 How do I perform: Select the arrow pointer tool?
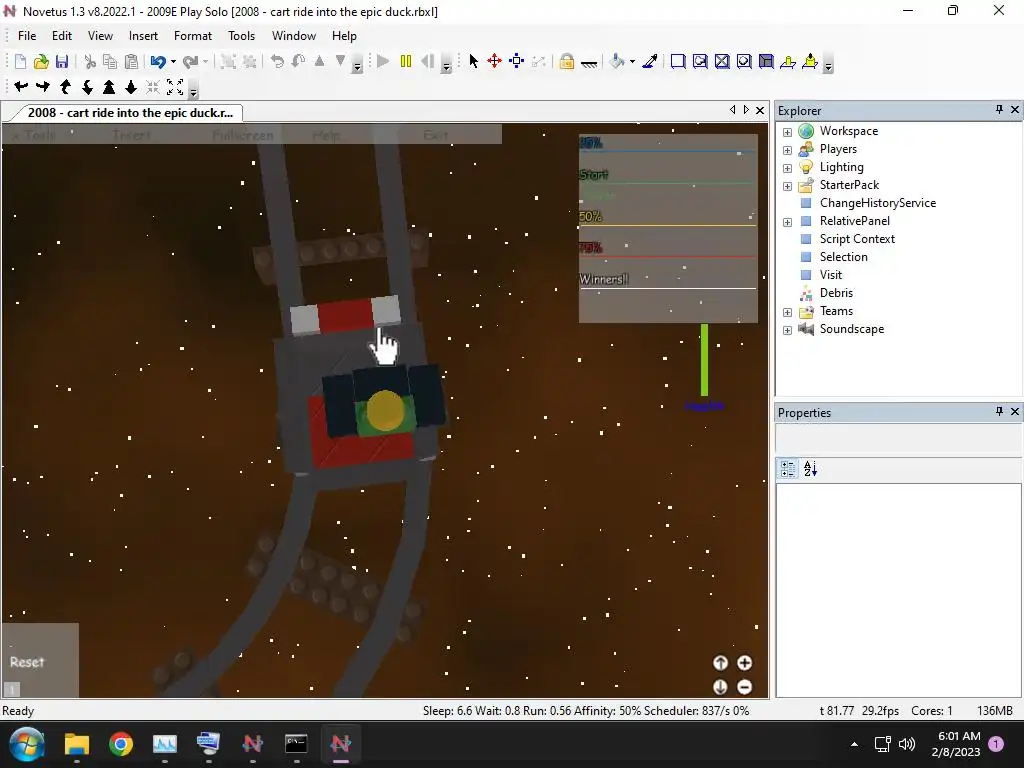pyautogui.click(x=473, y=61)
